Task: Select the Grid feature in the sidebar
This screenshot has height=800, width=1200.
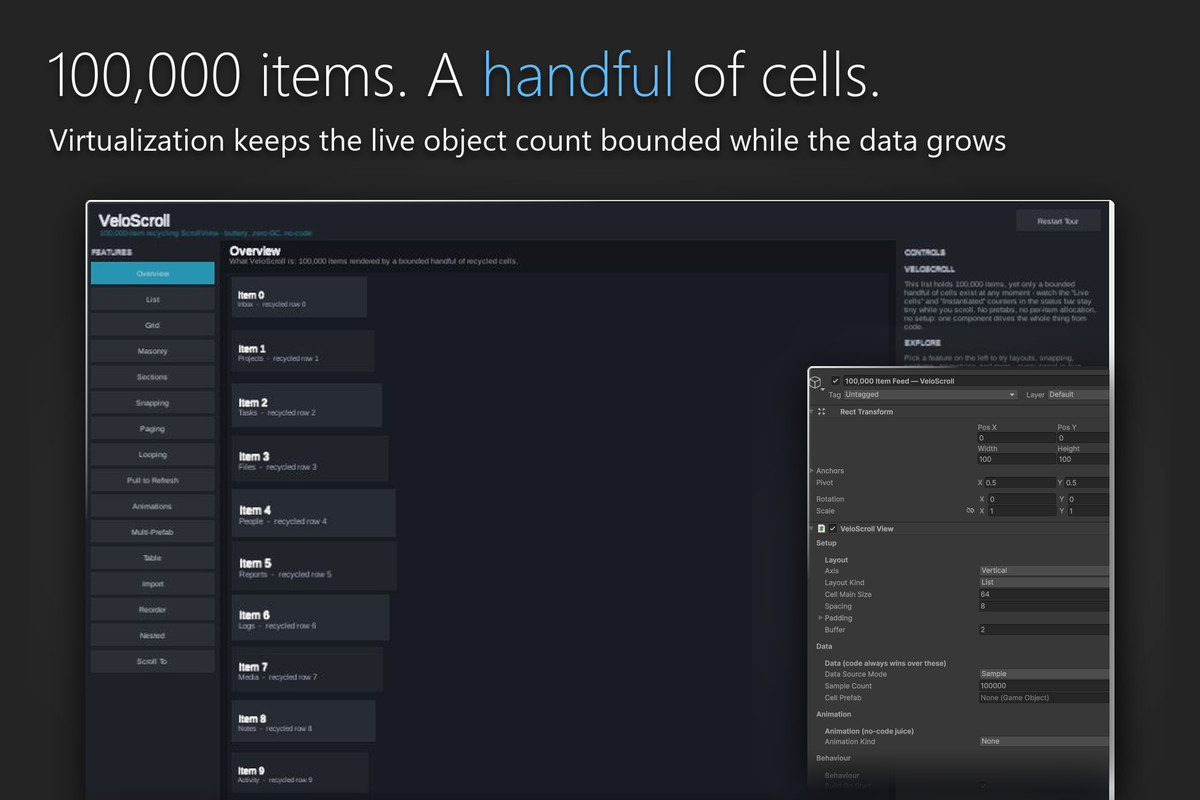Action: (x=152, y=325)
